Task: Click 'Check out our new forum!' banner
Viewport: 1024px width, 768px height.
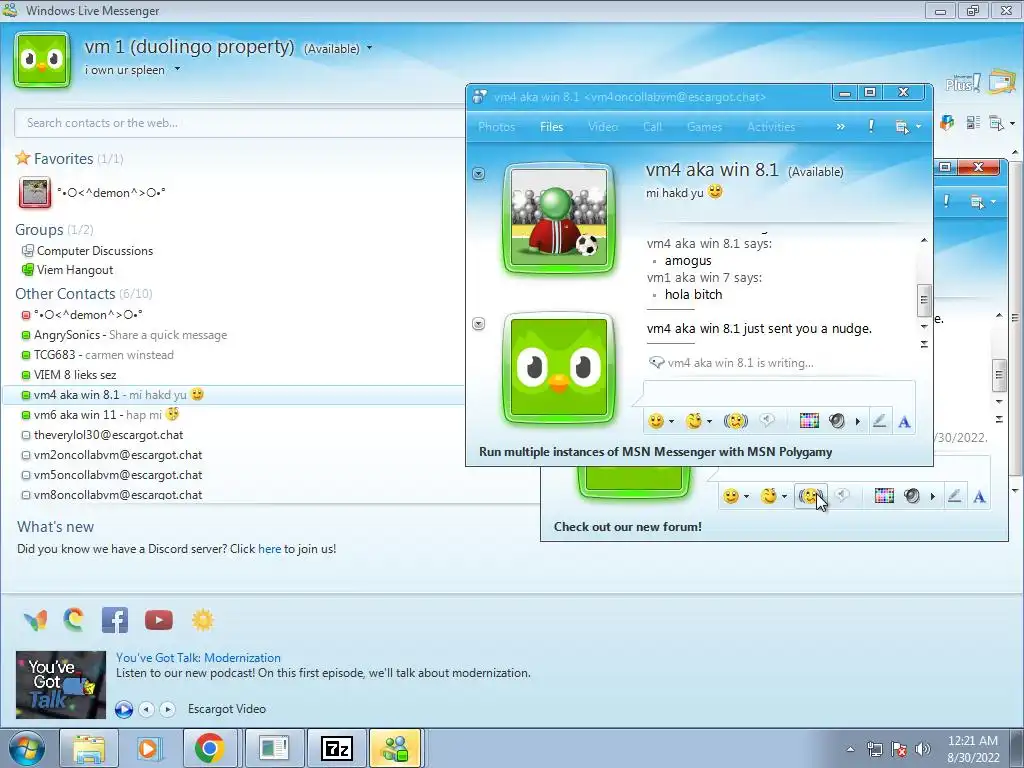Action: pos(628,526)
